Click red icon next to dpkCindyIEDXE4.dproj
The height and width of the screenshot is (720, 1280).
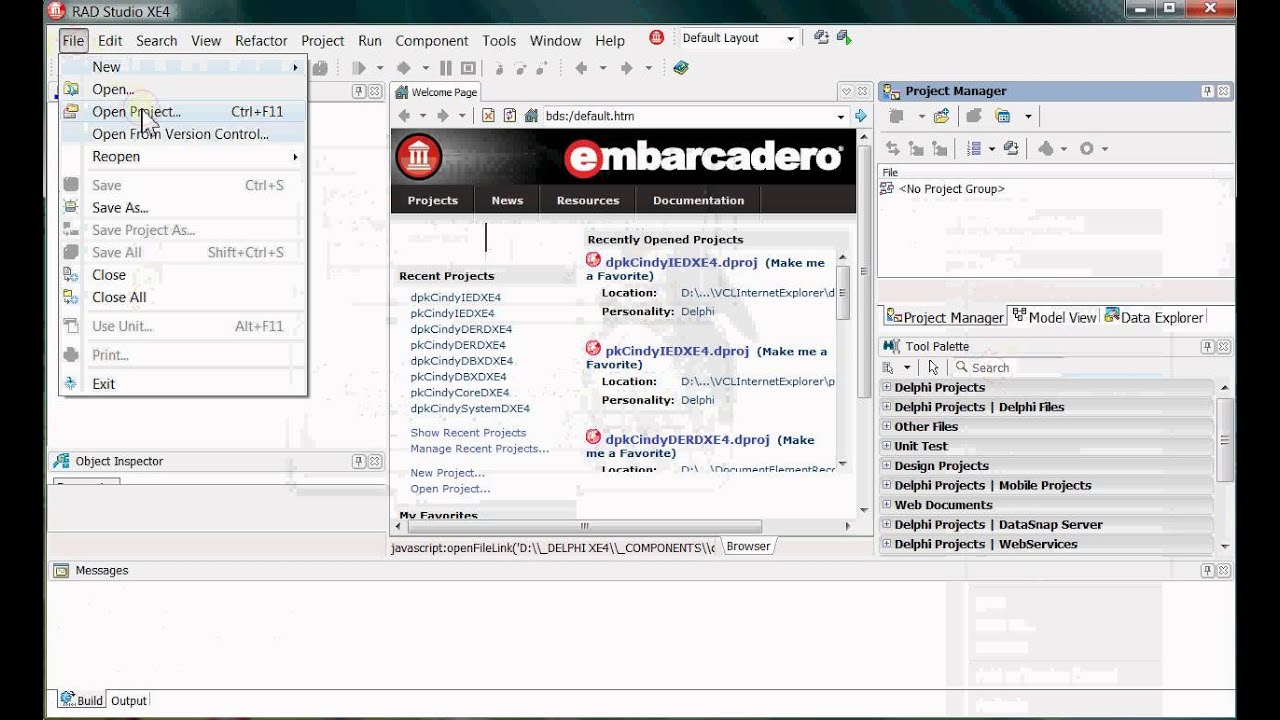tap(593, 261)
